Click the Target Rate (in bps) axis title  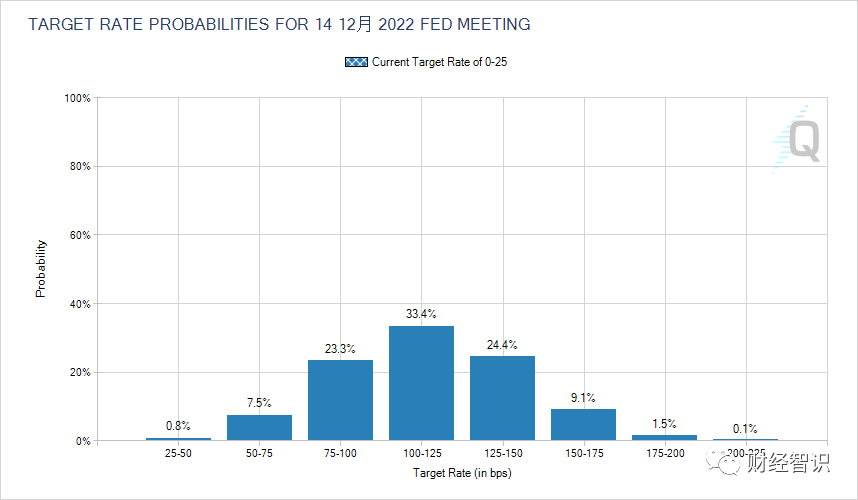pos(461,473)
